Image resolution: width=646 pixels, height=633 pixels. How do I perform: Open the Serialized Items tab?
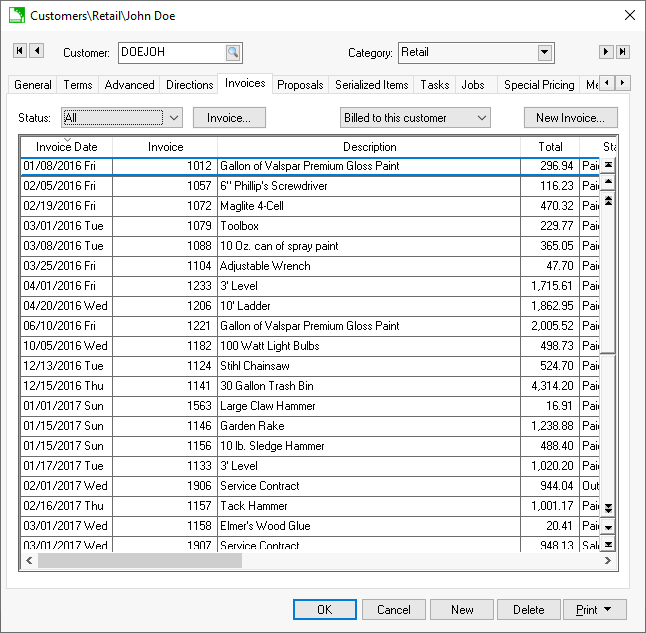tap(371, 85)
